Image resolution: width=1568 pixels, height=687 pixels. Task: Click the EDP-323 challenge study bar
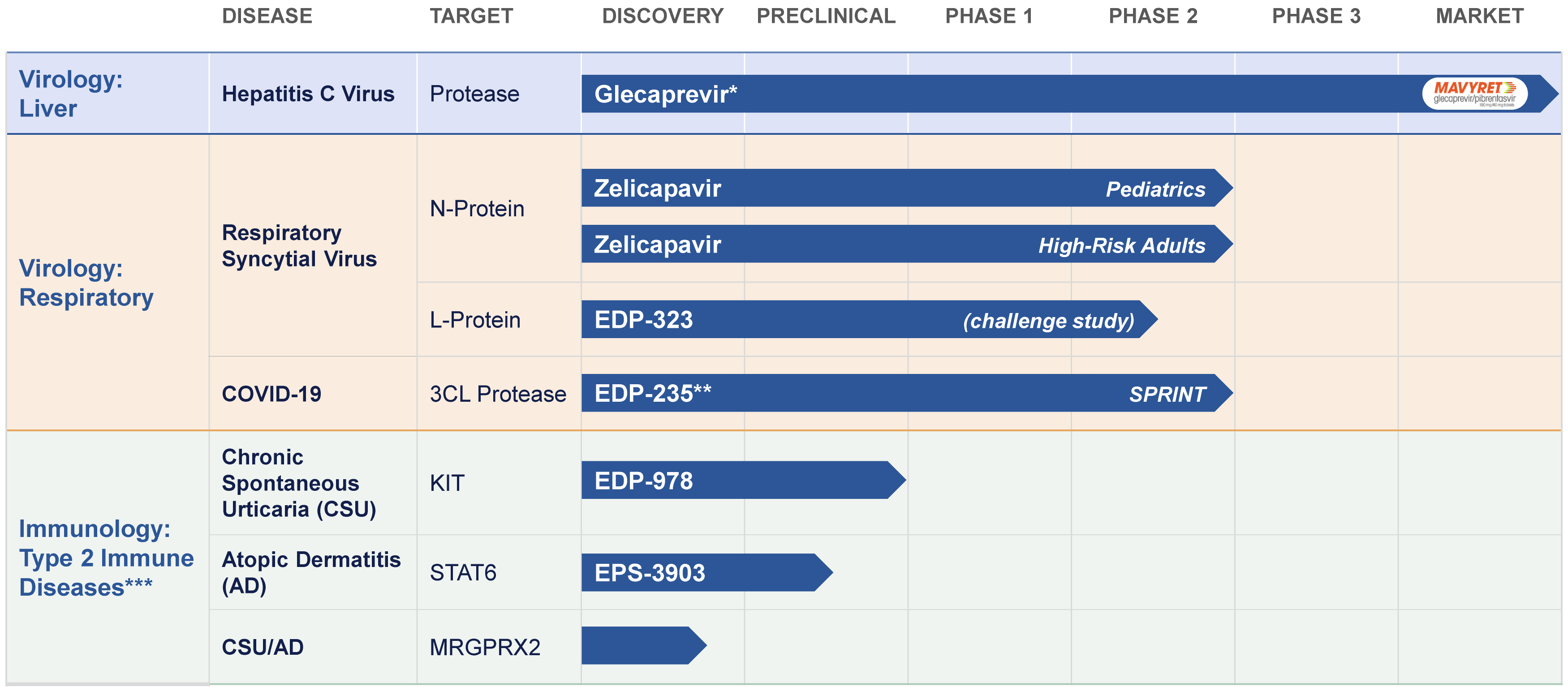coord(864,319)
